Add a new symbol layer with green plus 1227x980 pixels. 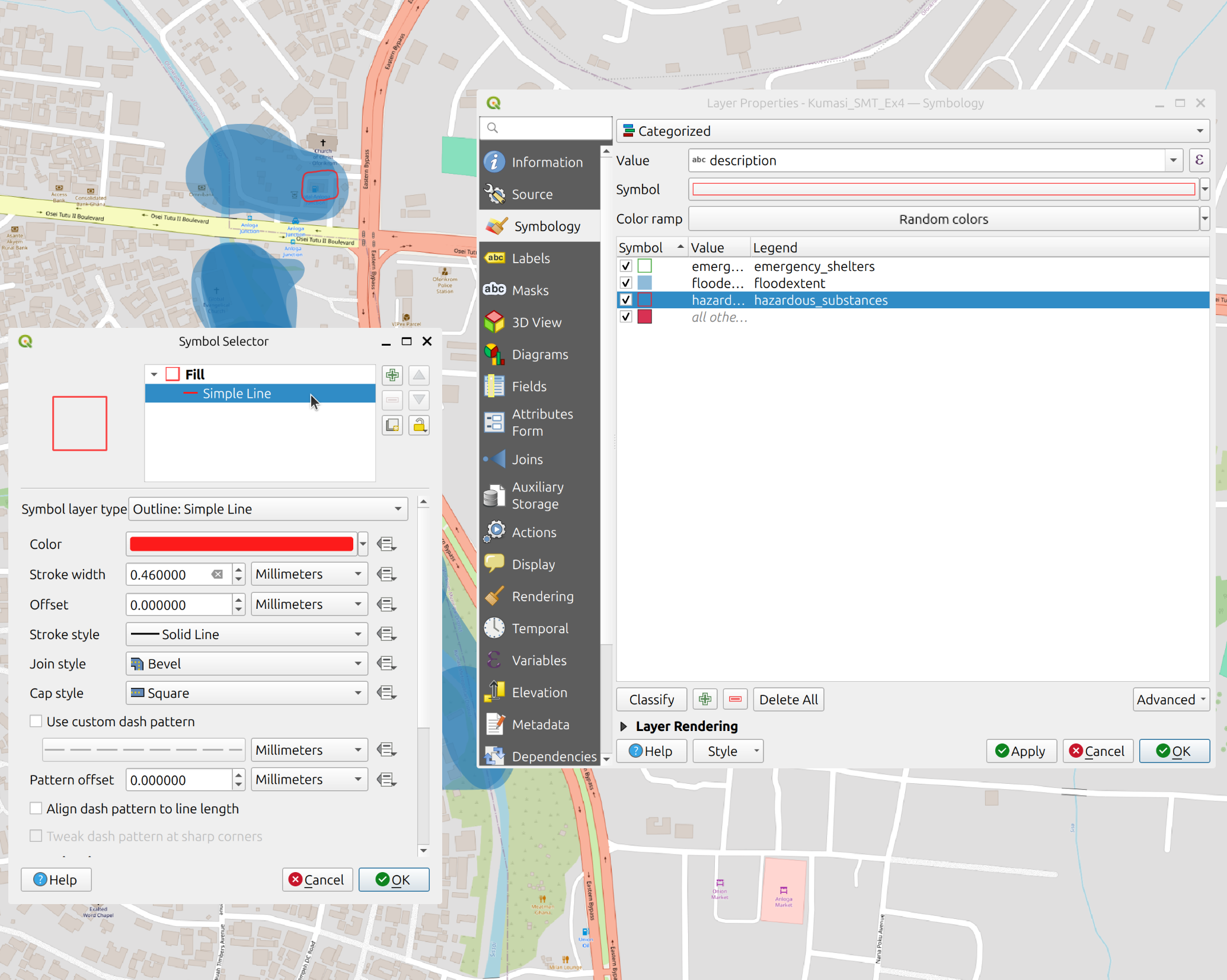[392, 375]
